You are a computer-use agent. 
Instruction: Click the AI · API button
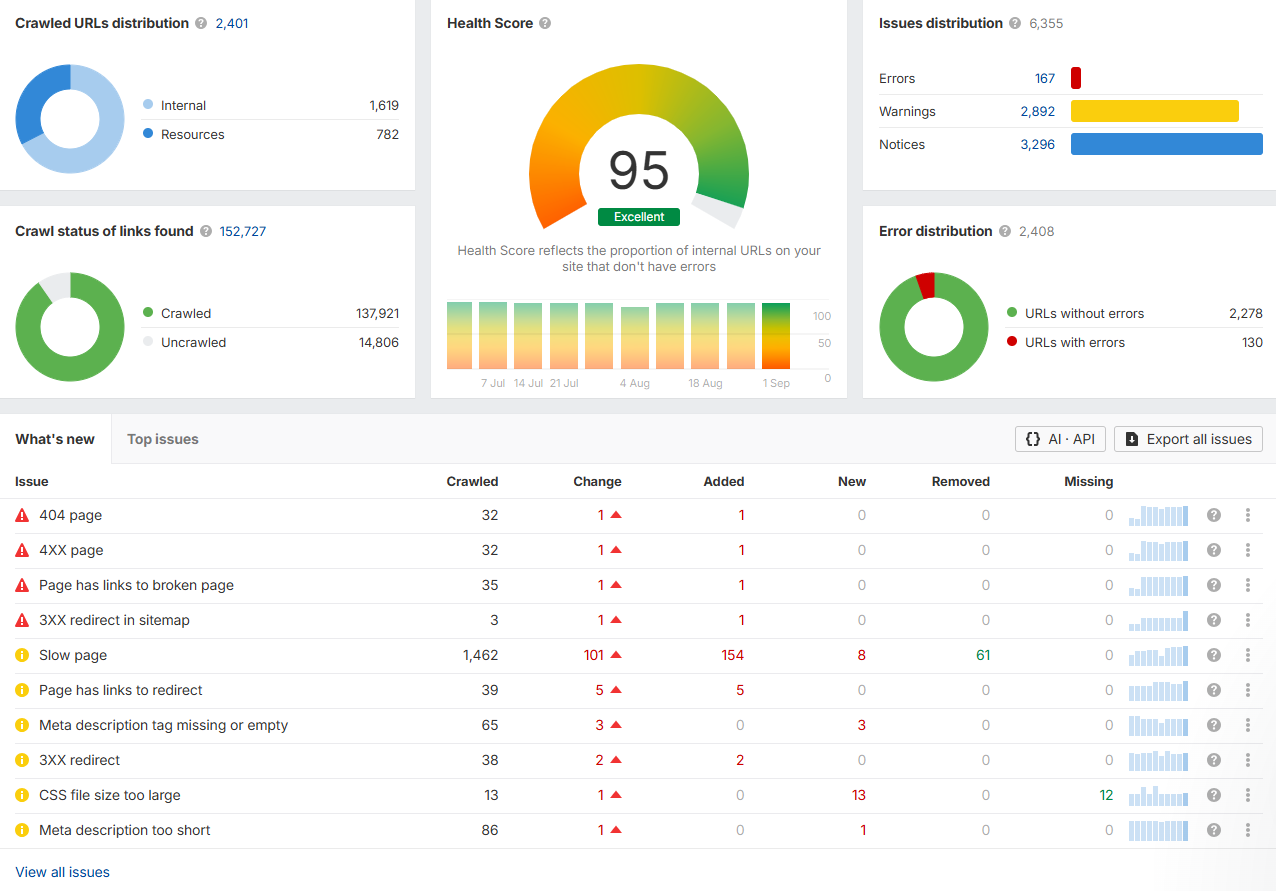(x=1060, y=439)
